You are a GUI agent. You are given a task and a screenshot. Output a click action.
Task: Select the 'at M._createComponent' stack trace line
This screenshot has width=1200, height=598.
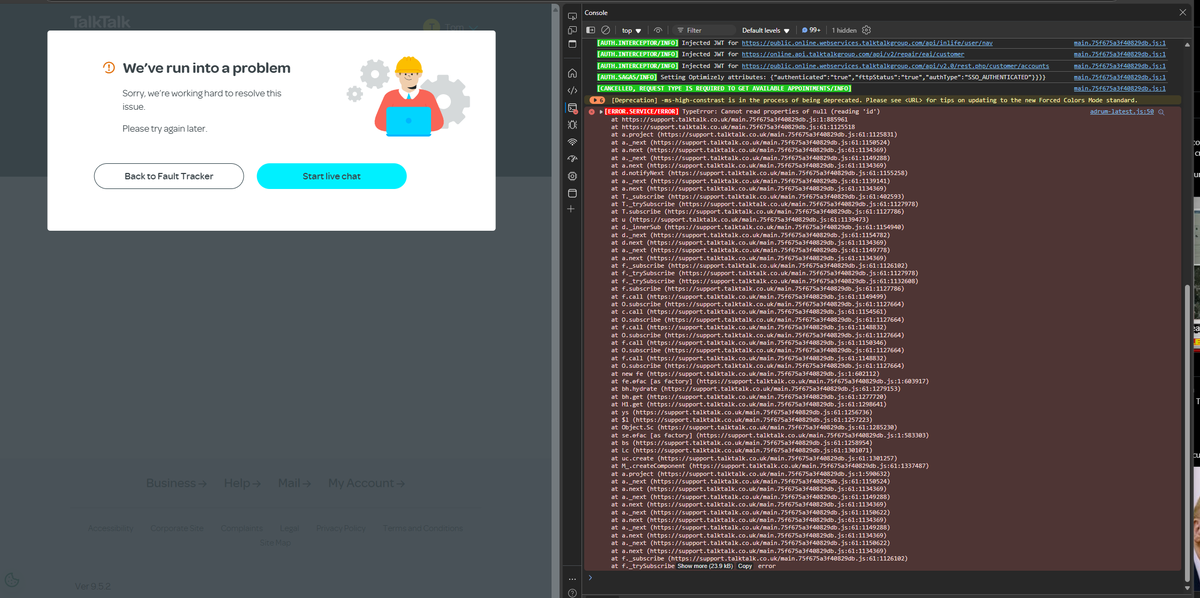tap(769, 466)
